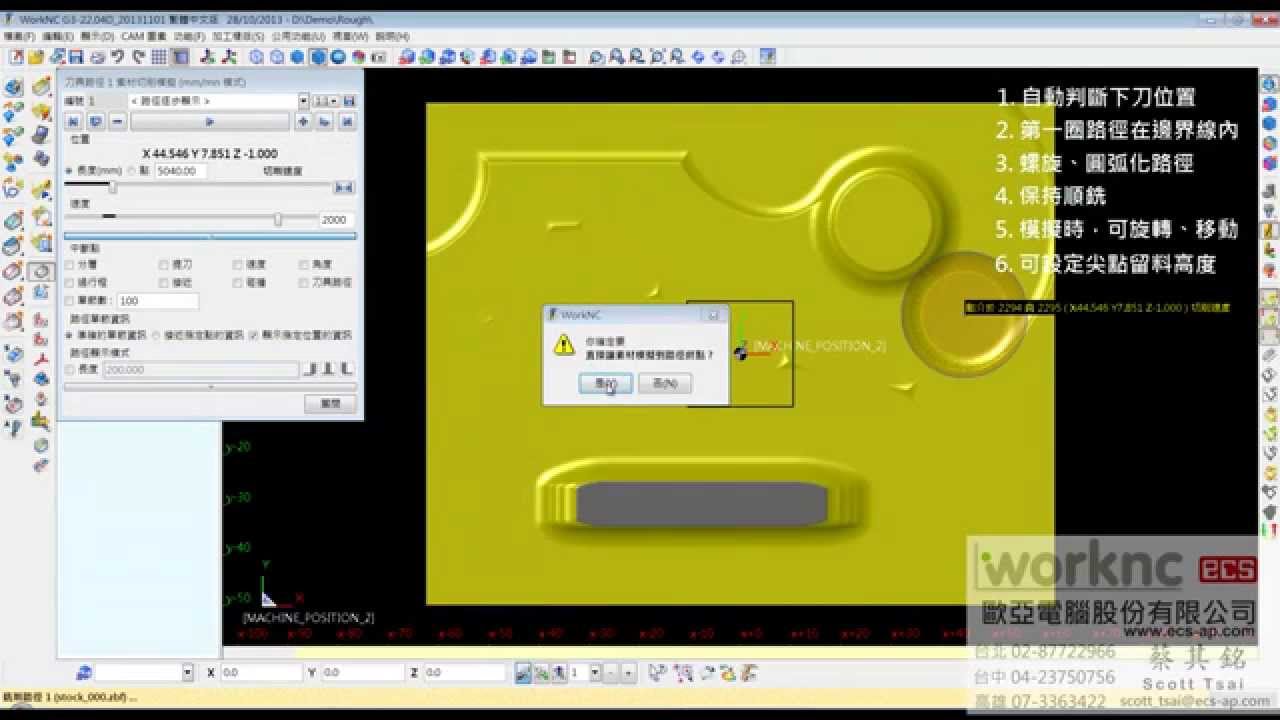
Task: Click the position slider handle
Action: point(112,187)
